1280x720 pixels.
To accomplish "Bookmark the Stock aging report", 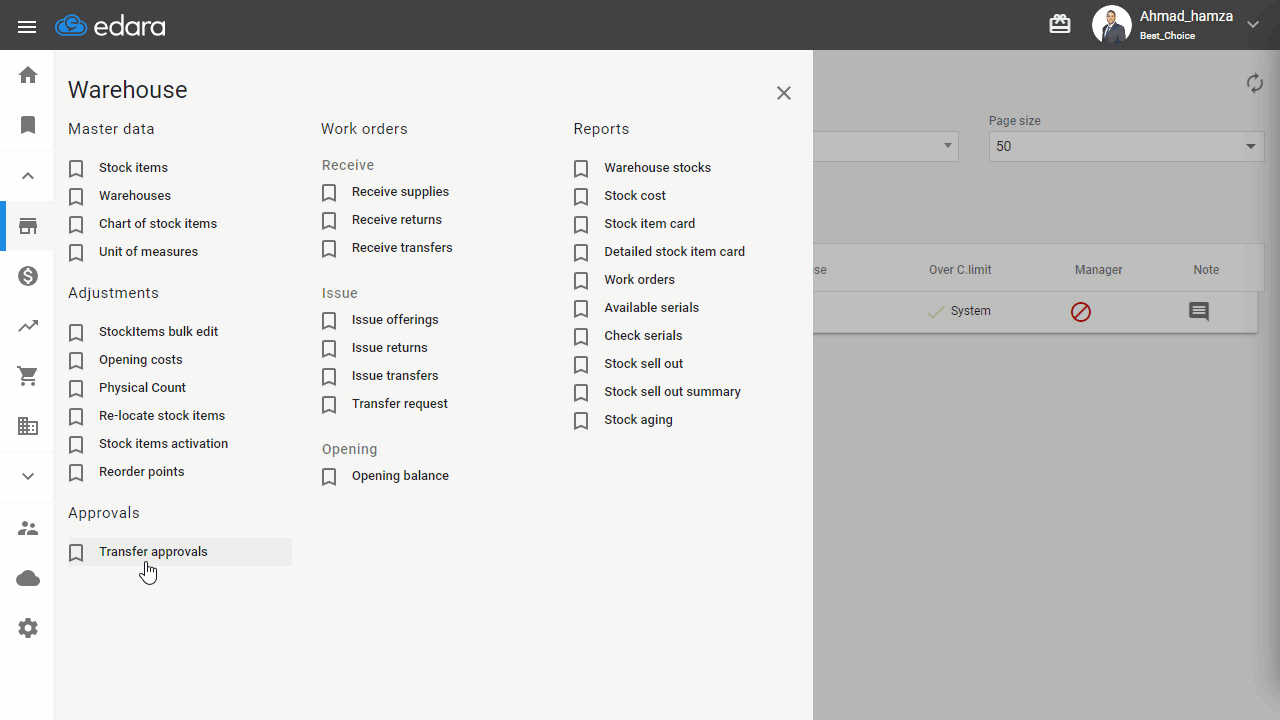I will coord(581,421).
